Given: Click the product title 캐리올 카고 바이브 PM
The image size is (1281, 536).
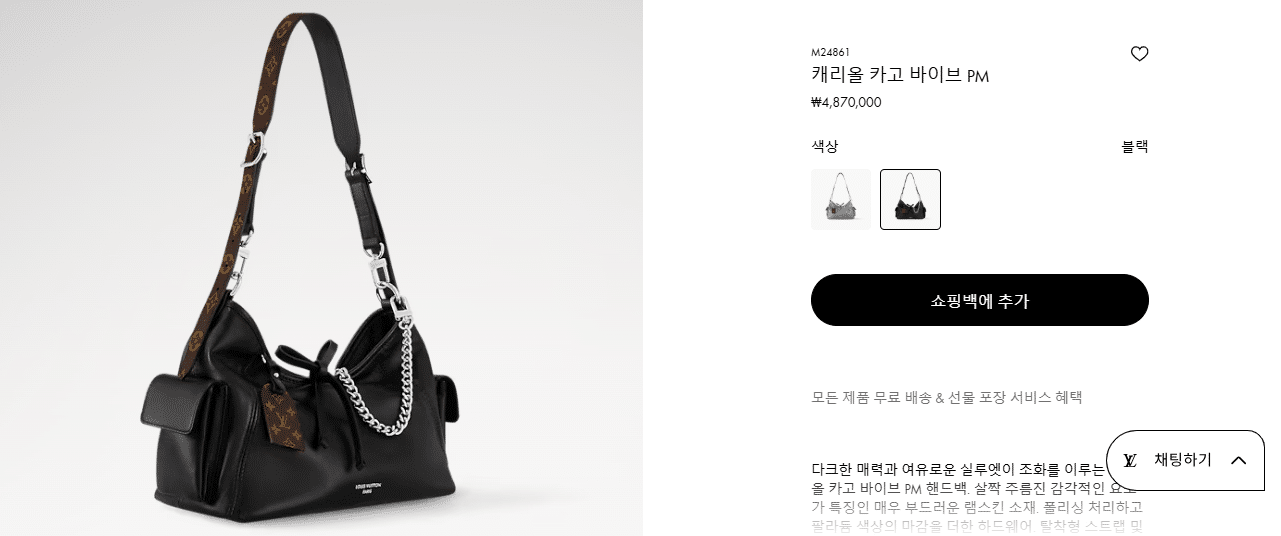Looking at the screenshot, I should tap(900, 75).
